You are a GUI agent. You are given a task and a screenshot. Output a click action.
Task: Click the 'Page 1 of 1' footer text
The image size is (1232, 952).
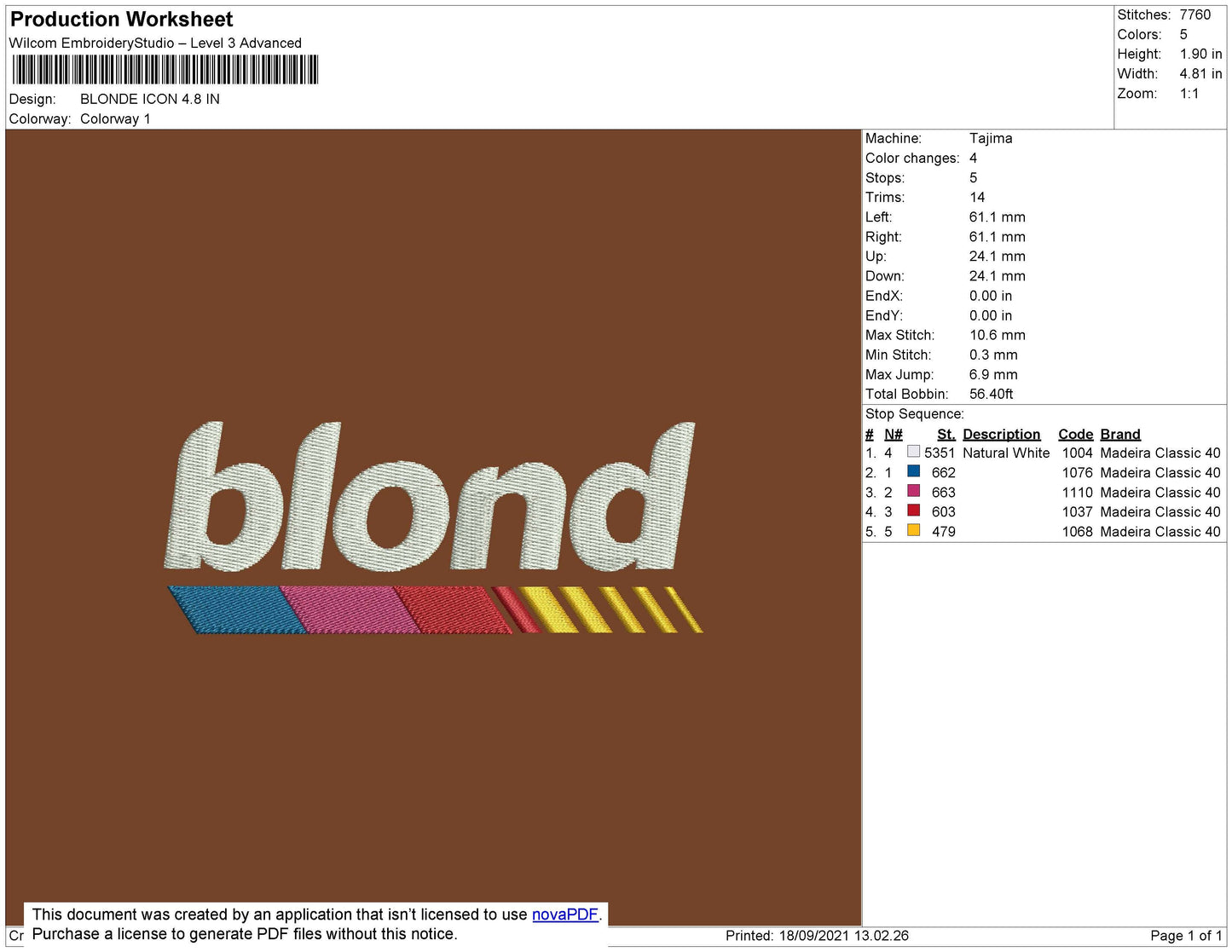[1186, 936]
